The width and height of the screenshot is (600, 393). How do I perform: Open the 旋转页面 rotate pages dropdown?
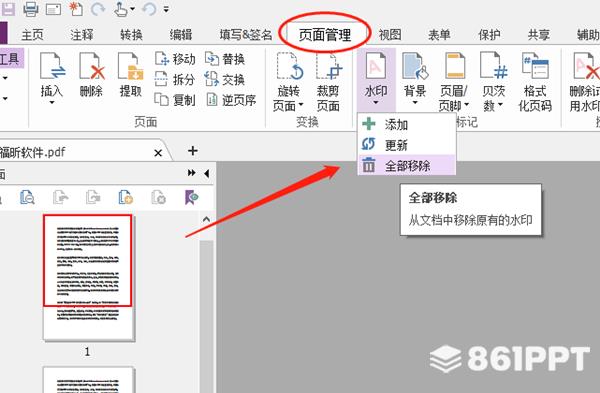click(301, 104)
